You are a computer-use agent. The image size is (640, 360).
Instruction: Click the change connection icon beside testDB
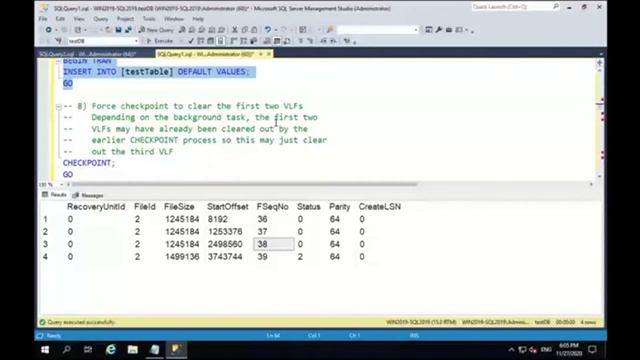click(x=58, y=41)
